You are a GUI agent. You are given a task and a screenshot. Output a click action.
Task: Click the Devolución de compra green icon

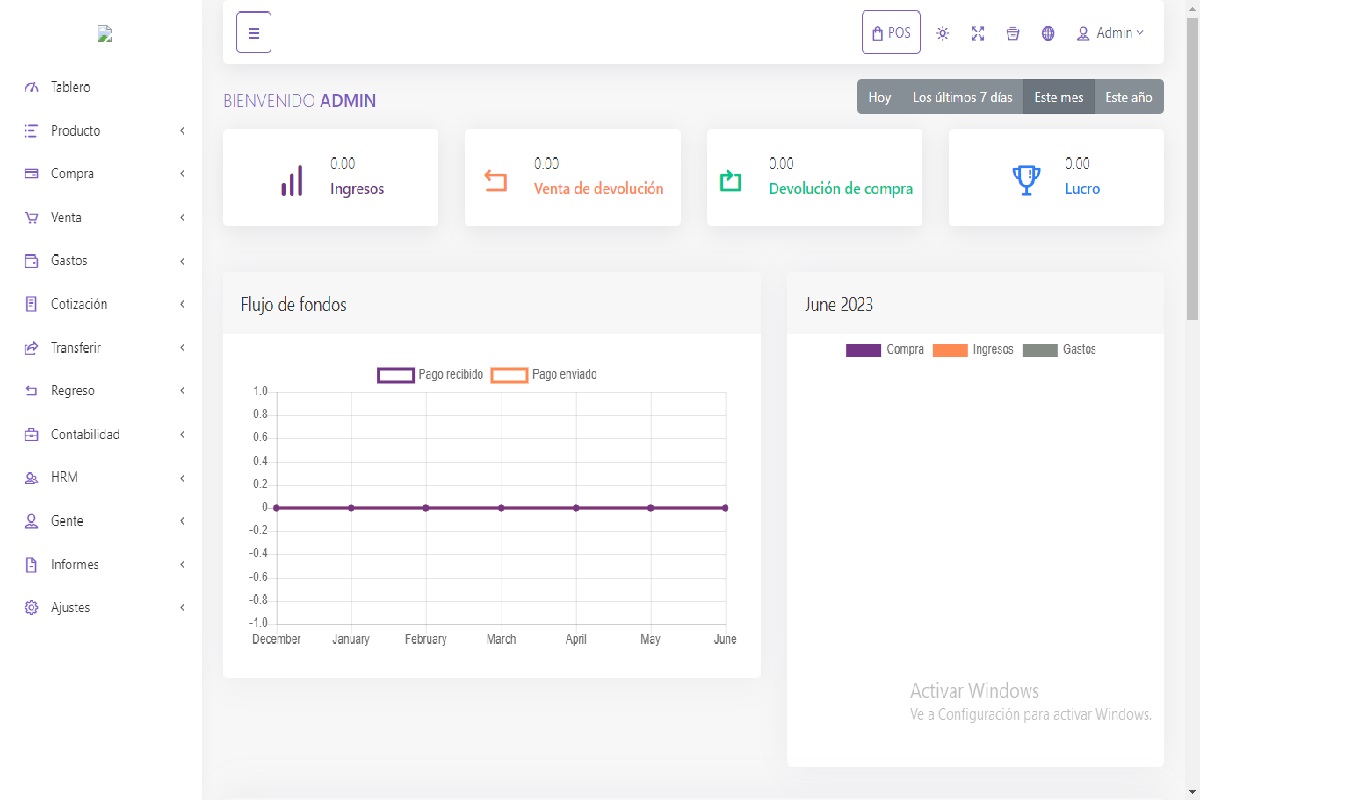pyautogui.click(x=731, y=181)
